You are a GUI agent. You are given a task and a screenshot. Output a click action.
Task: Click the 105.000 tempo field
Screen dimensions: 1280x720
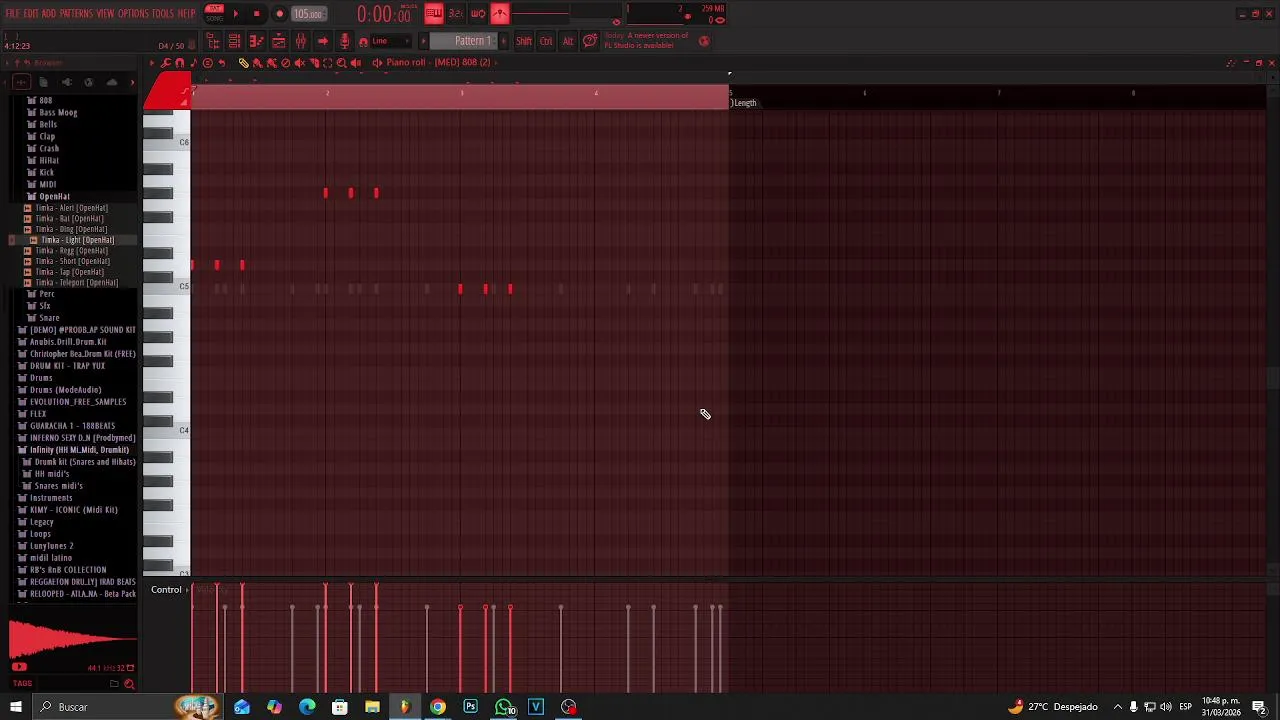(x=309, y=14)
